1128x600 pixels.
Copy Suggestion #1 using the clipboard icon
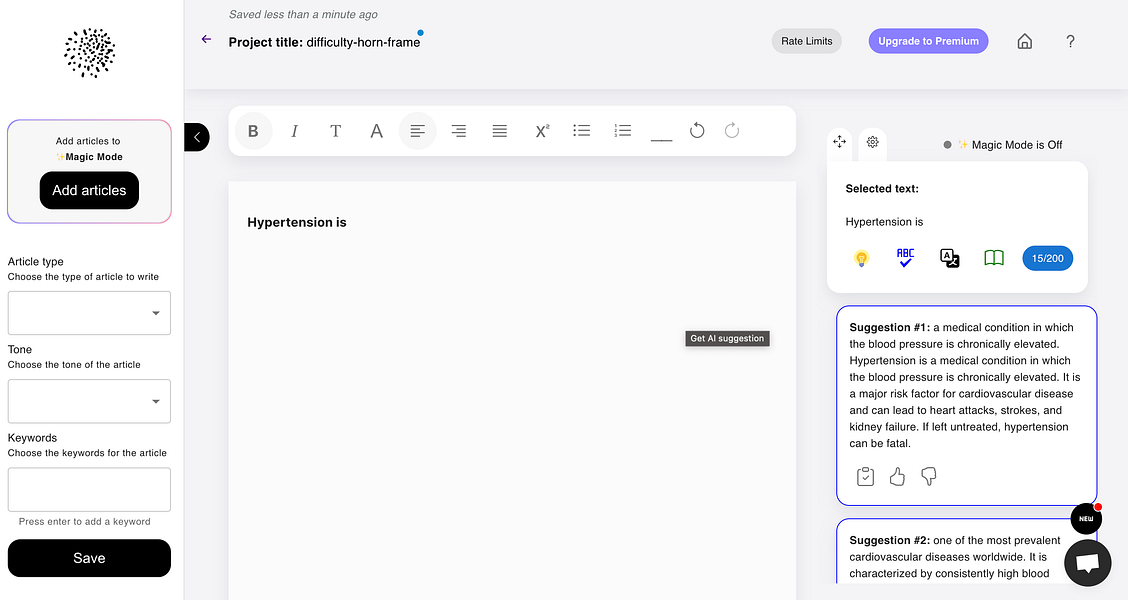(x=865, y=476)
